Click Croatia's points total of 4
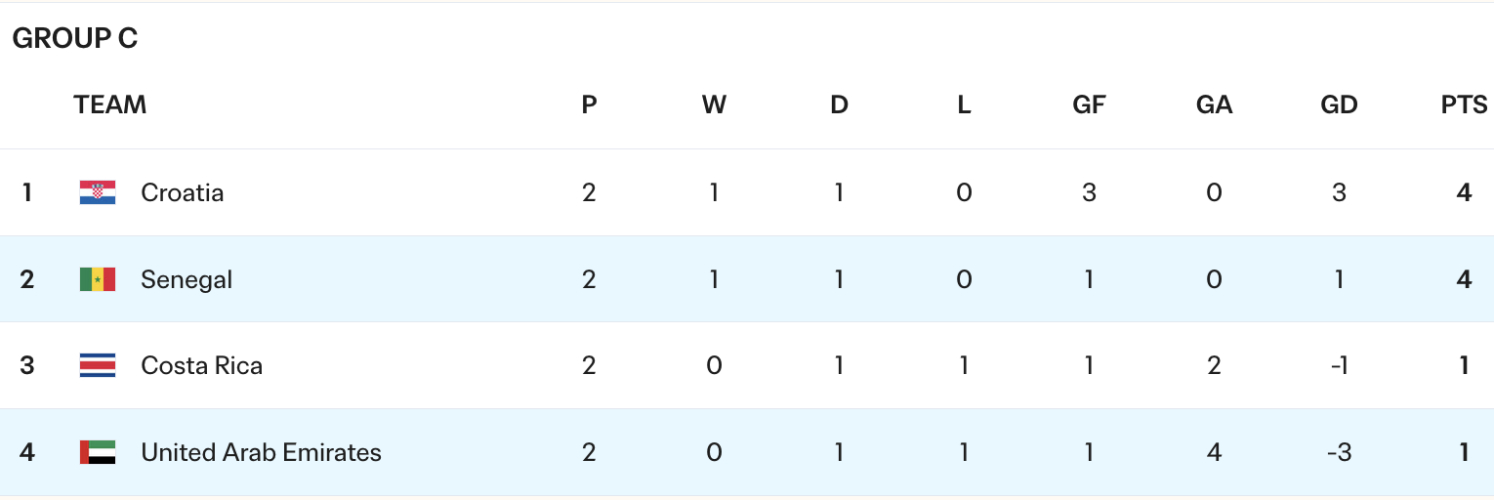Image resolution: width=1494 pixels, height=500 pixels. 1464,192
